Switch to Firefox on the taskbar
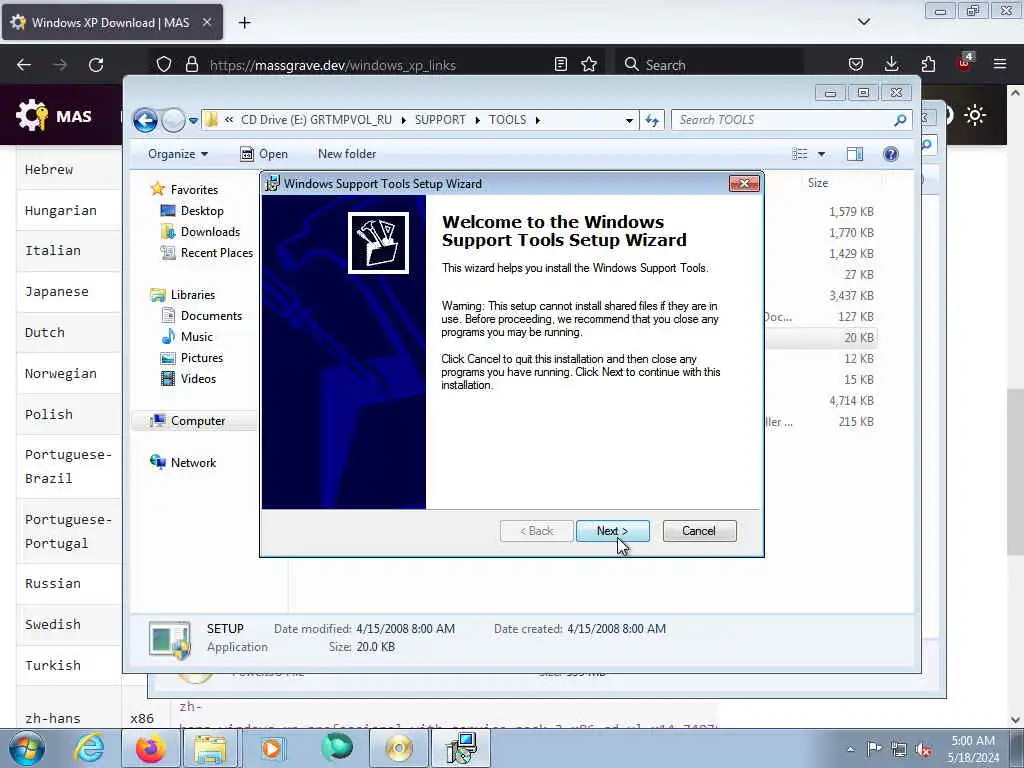 [150, 748]
